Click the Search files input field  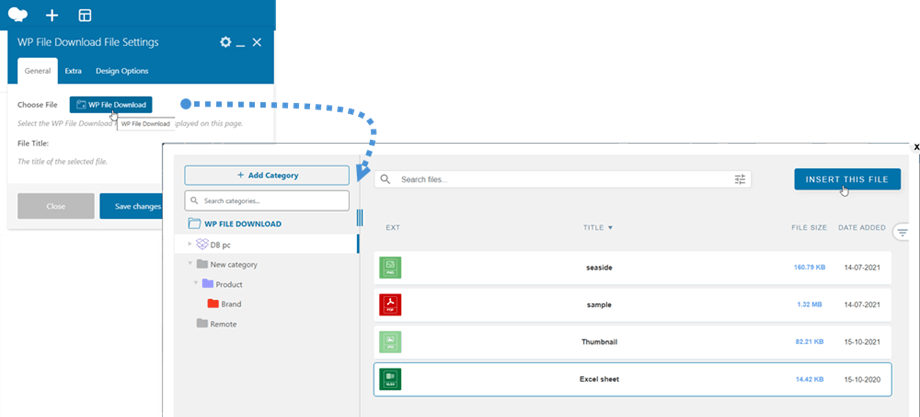pos(560,179)
